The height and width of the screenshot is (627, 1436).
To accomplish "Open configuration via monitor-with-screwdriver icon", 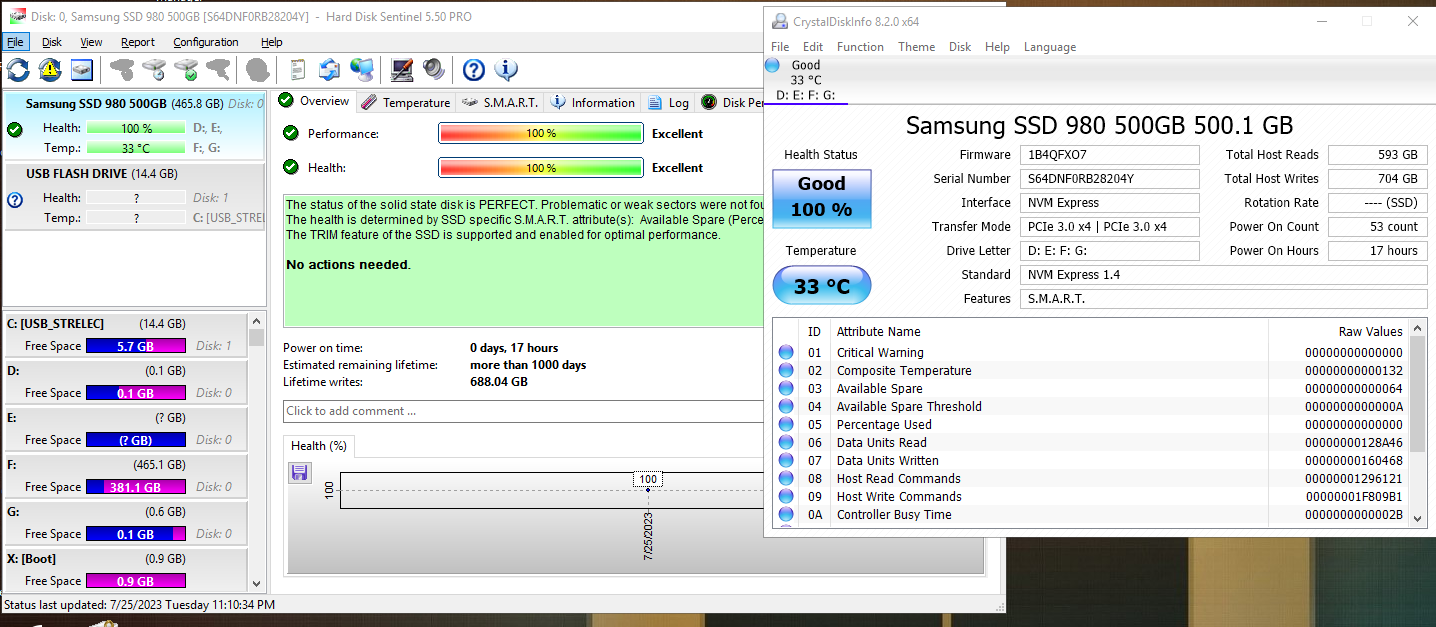I will pyautogui.click(x=402, y=69).
